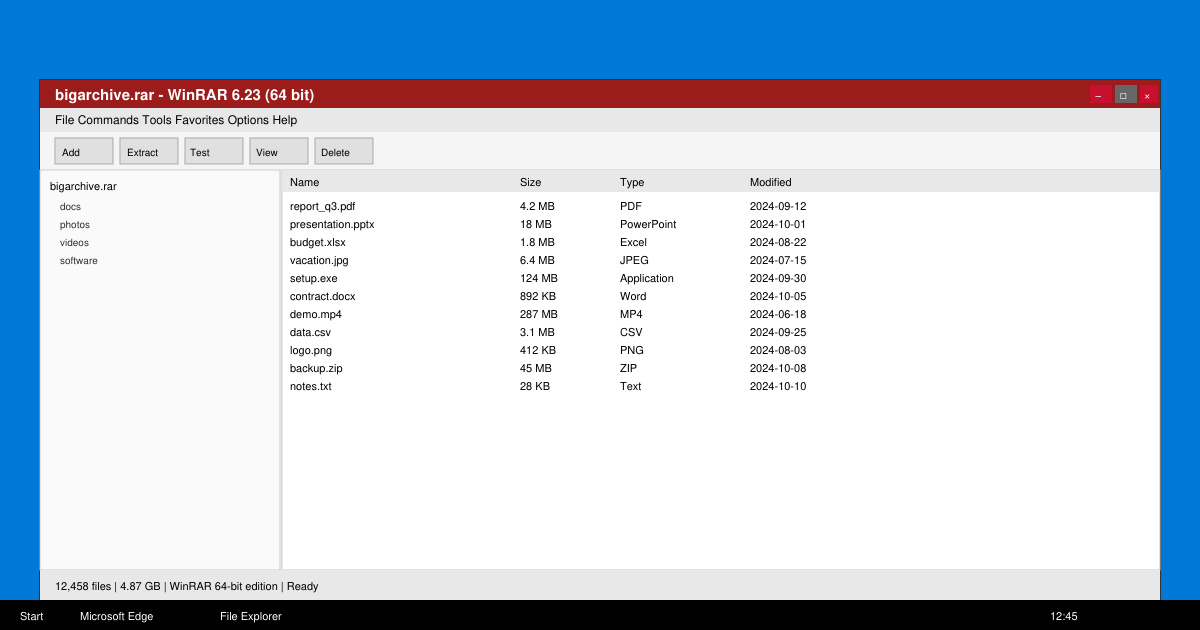The height and width of the screenshot is (630, 1200).
Task: Click the Delete toolbar button
Action: pos(344,151)
